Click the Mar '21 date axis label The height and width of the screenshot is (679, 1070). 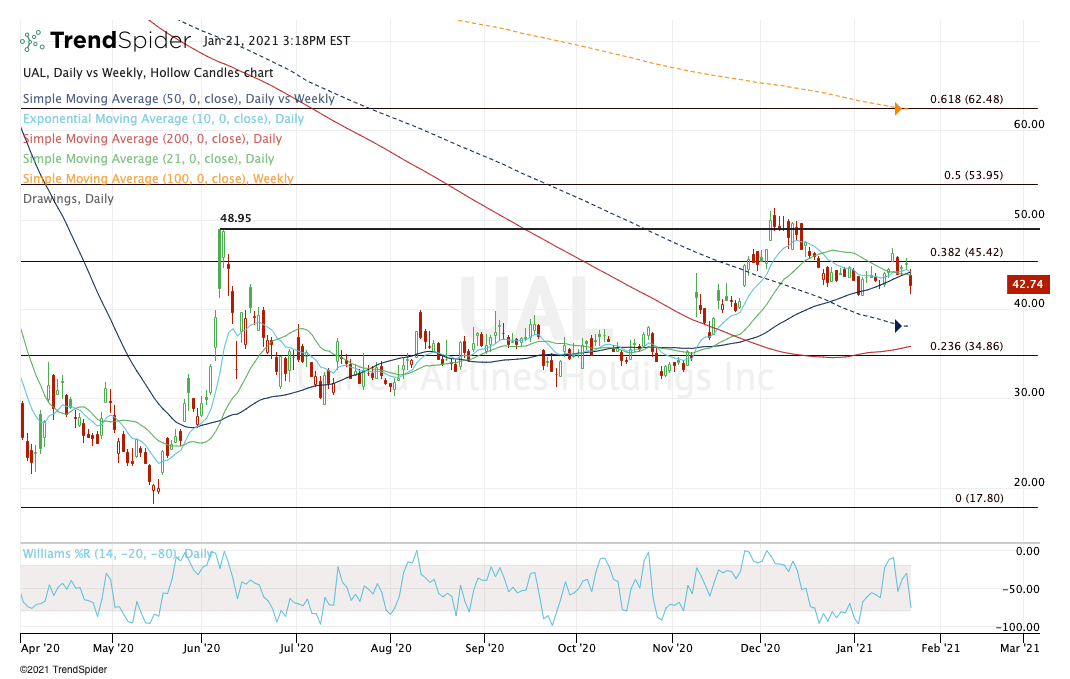1020,648
